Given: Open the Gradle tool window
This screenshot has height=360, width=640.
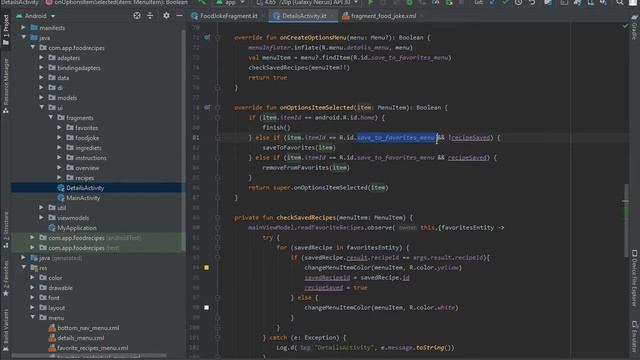Looking at the screenshot, I should (634, 28).
